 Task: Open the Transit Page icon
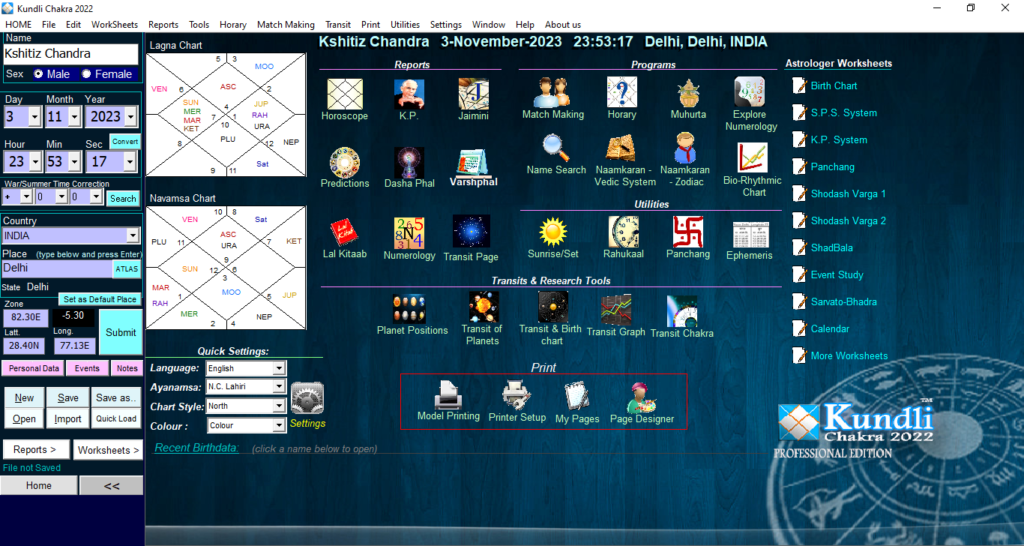pyautogui.click(x=471, y=232)
